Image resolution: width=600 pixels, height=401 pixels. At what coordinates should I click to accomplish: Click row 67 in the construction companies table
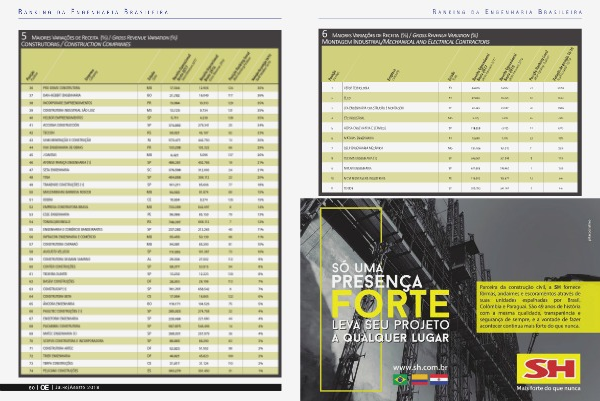pos(150,318)
